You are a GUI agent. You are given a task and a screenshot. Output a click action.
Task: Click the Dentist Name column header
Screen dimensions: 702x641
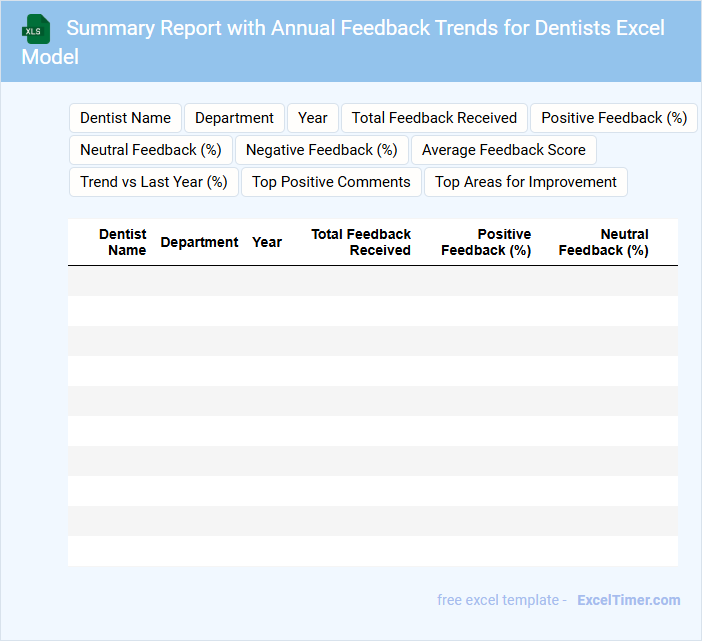(123, 242)
